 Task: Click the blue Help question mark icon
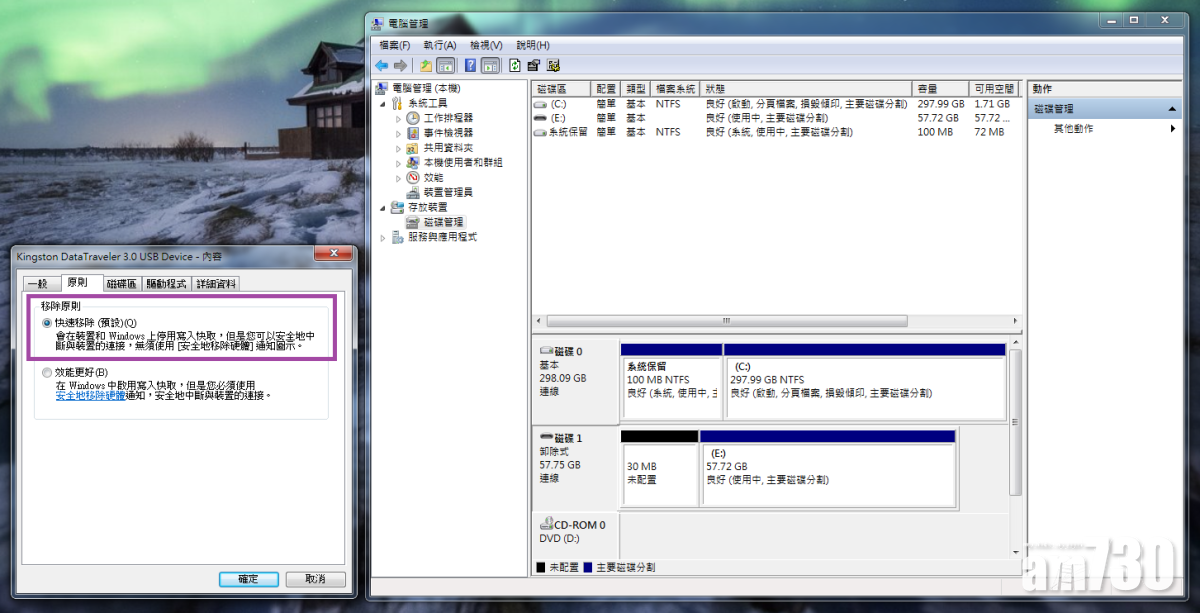[x=470, y=66]
